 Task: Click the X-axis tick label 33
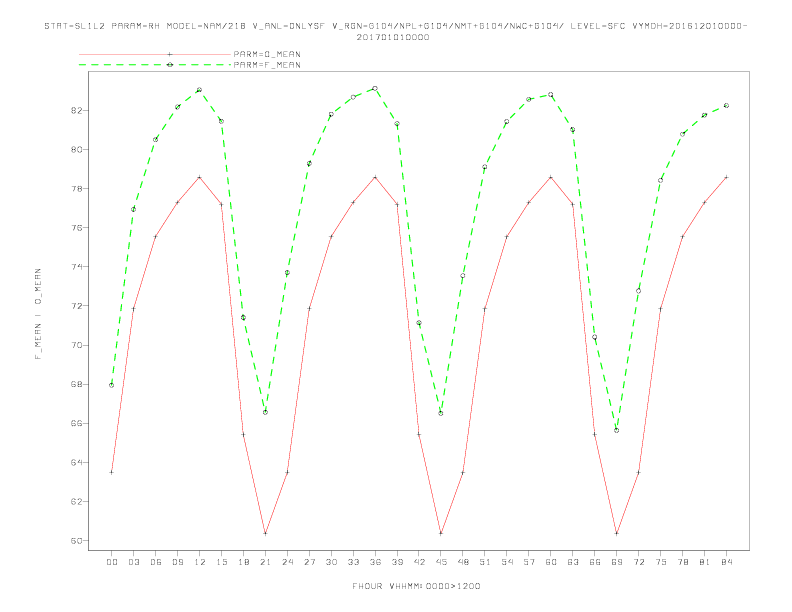(x=353, y=562)
